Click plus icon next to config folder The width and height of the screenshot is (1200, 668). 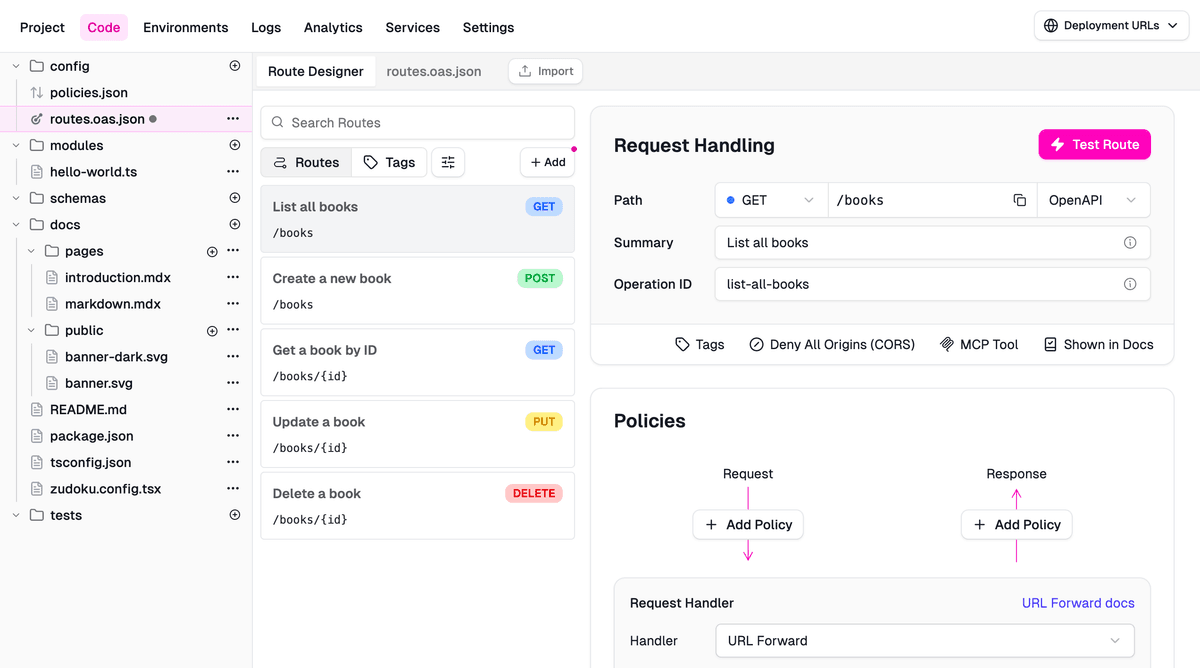click(x=235, y=66)
